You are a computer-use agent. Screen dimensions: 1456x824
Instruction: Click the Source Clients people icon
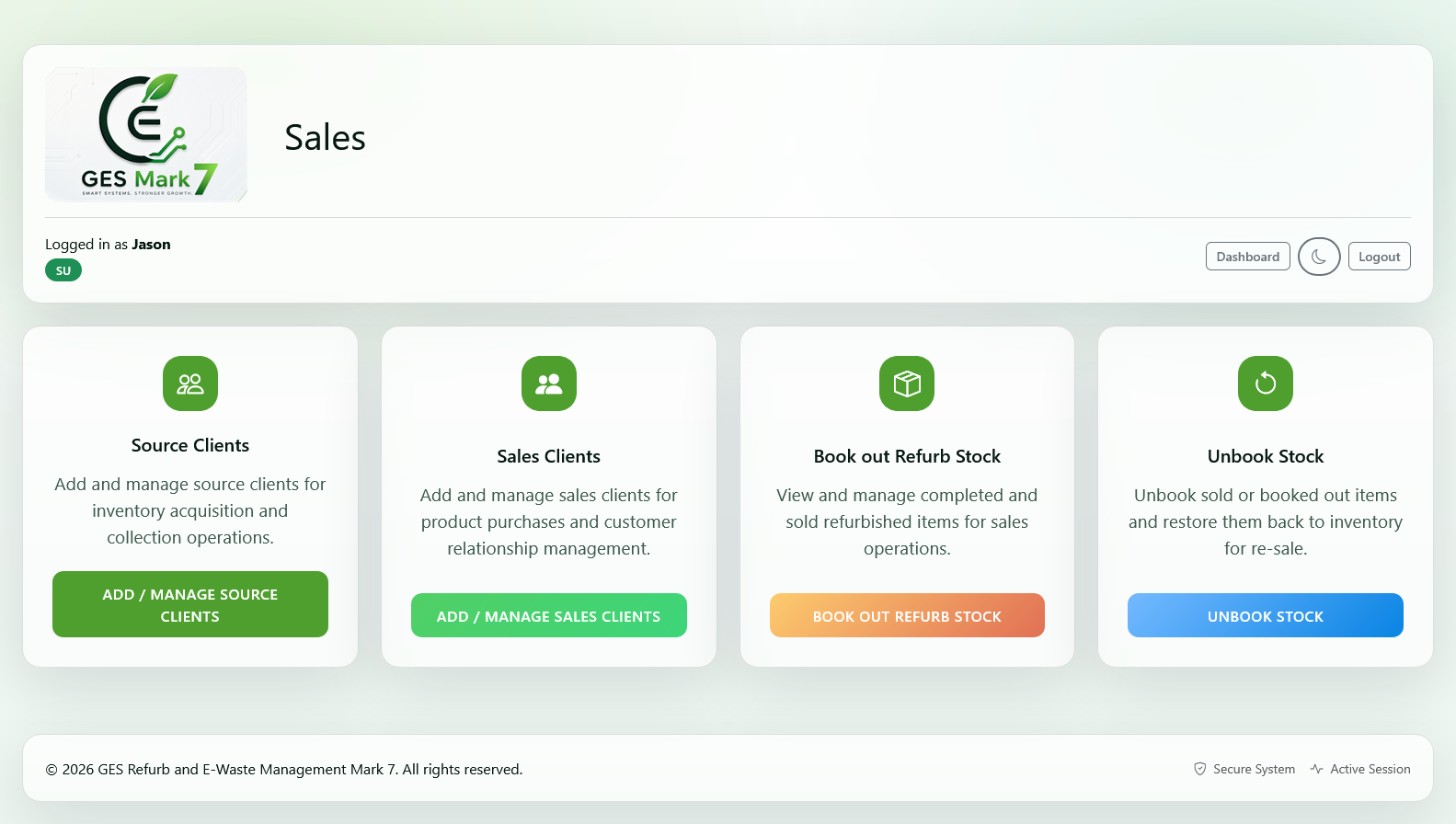click(x=190, y=383)
